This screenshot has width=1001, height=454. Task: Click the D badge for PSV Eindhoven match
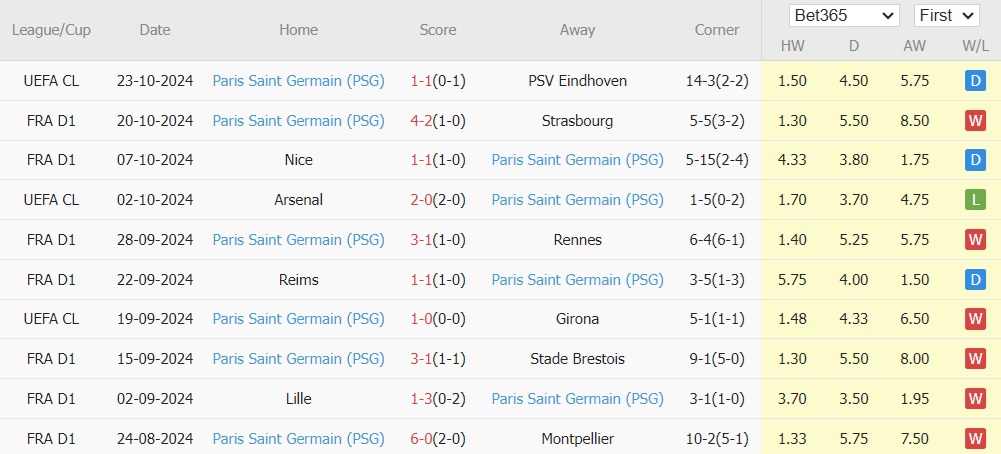[x=975, y=81]
